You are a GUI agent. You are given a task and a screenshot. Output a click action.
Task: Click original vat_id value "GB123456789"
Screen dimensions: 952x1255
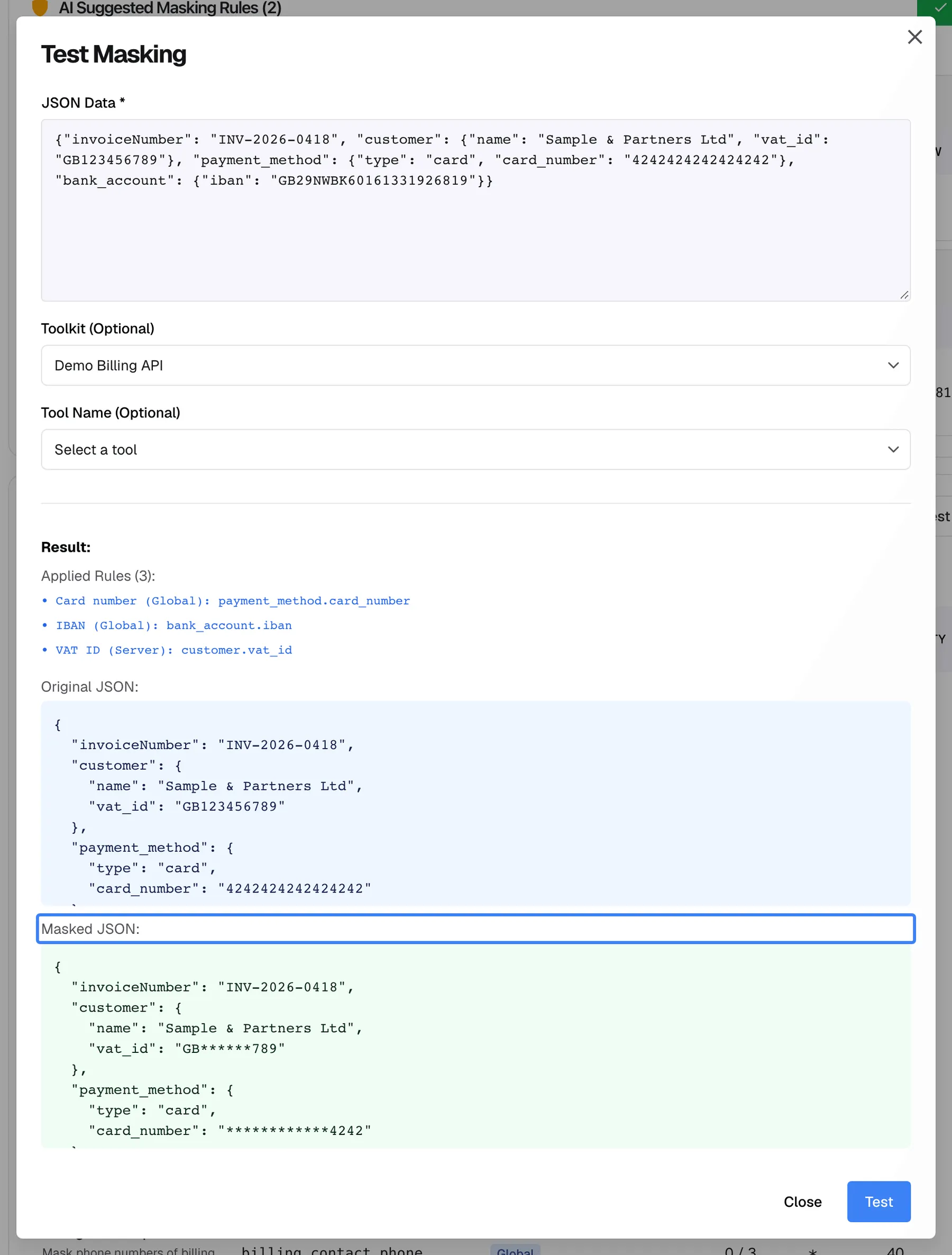point(230,806)
